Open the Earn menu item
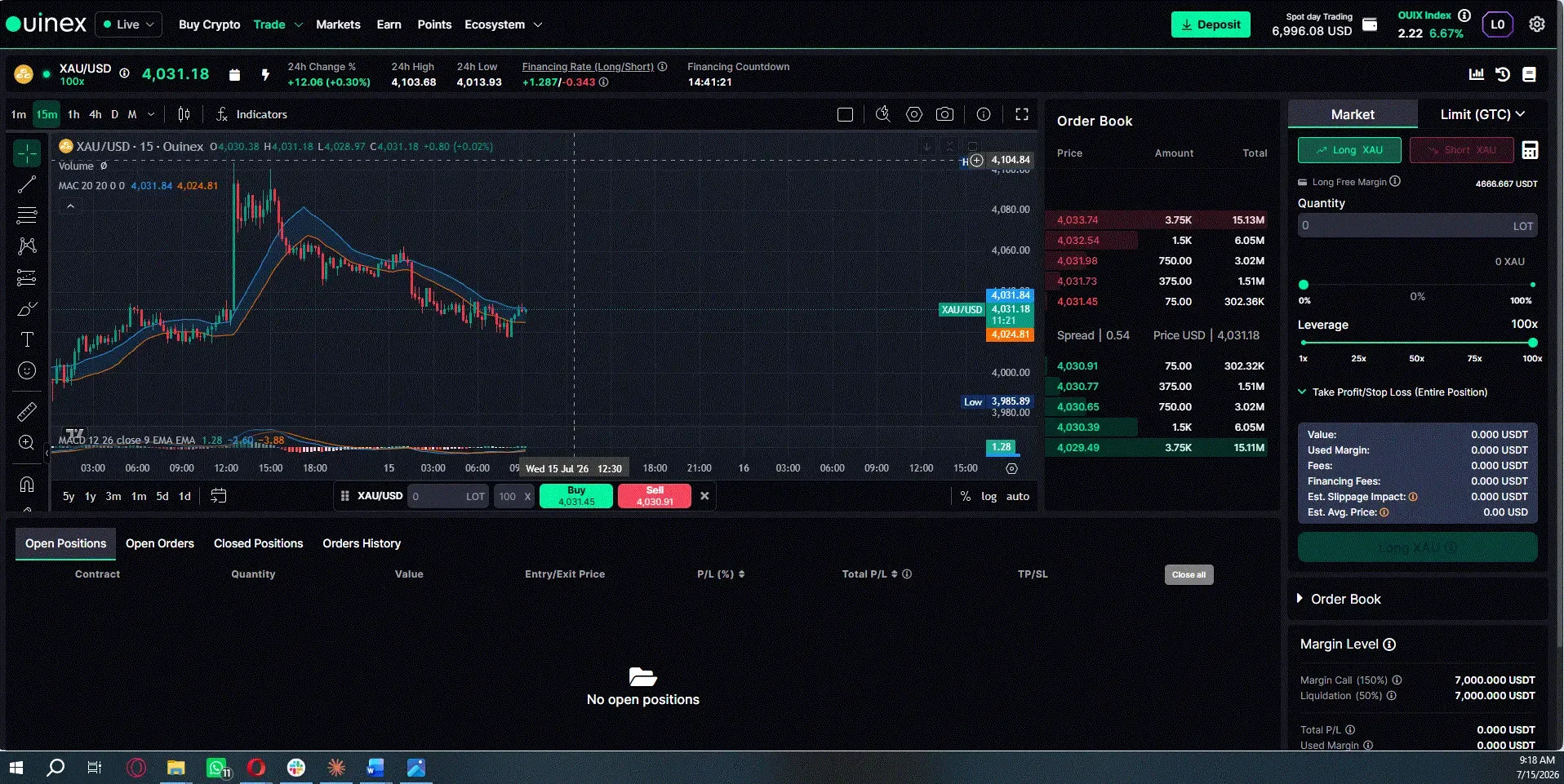 389,24
